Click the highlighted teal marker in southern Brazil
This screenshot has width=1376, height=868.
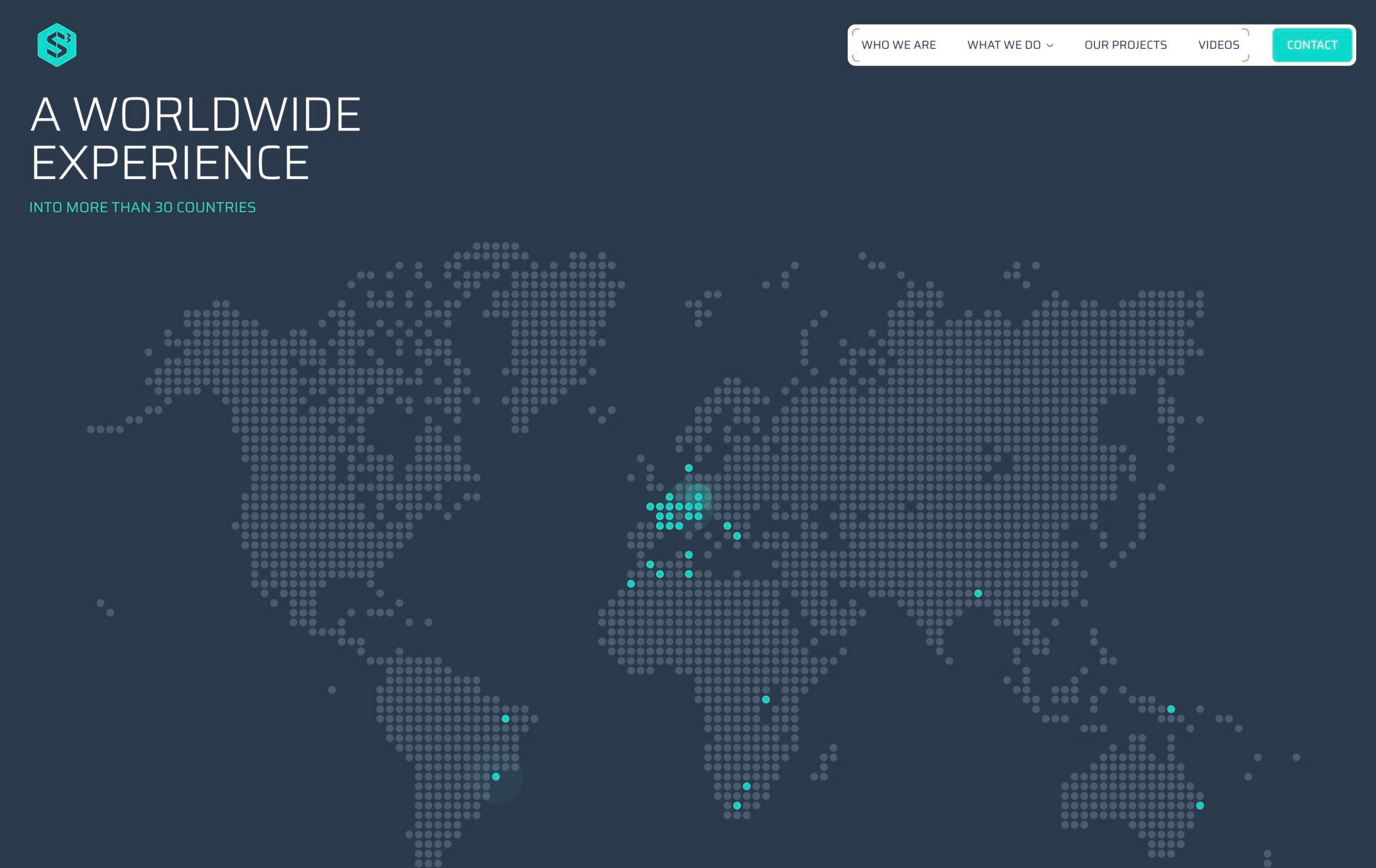tap(496, 777)
